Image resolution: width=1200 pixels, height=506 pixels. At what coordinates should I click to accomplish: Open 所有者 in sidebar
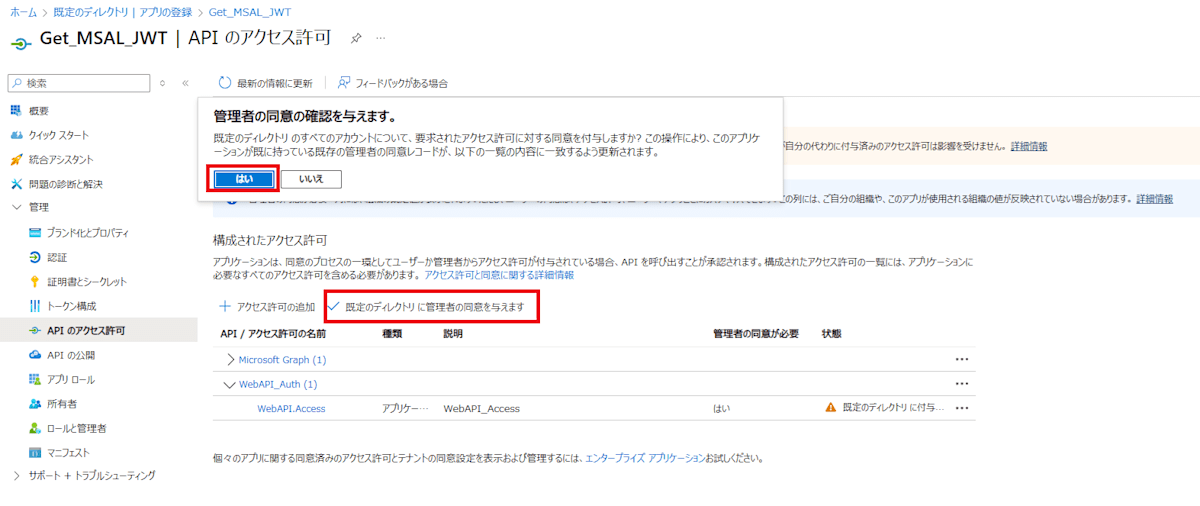[x=62, y=403]
